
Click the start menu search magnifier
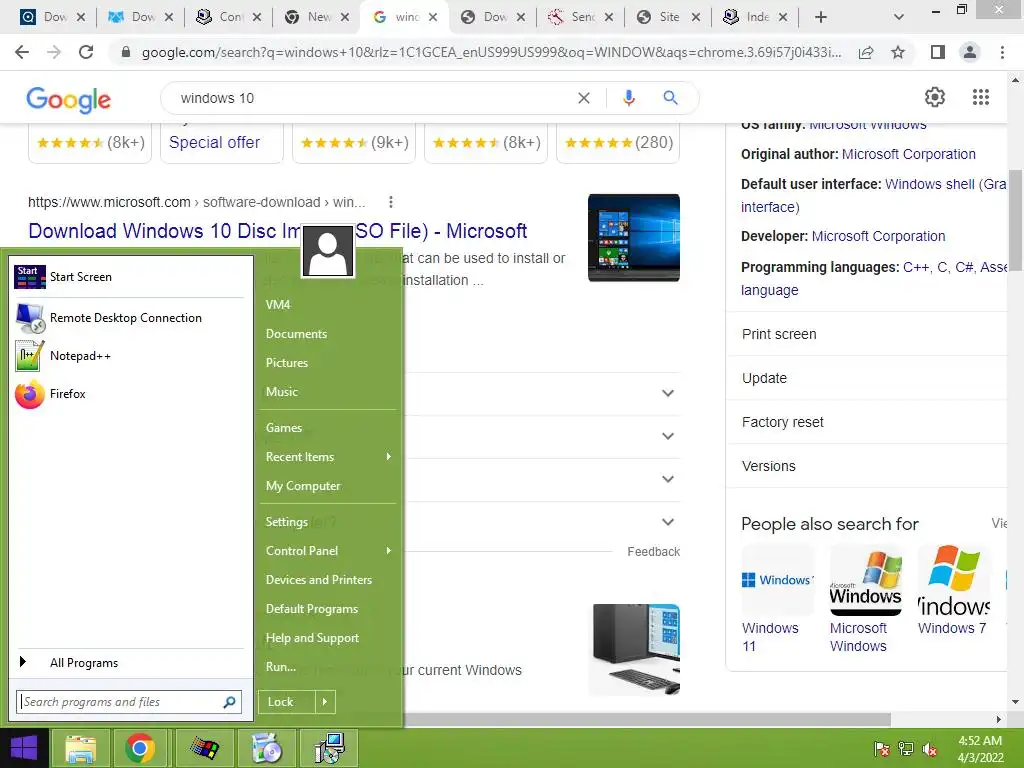(x=229, y=702)
